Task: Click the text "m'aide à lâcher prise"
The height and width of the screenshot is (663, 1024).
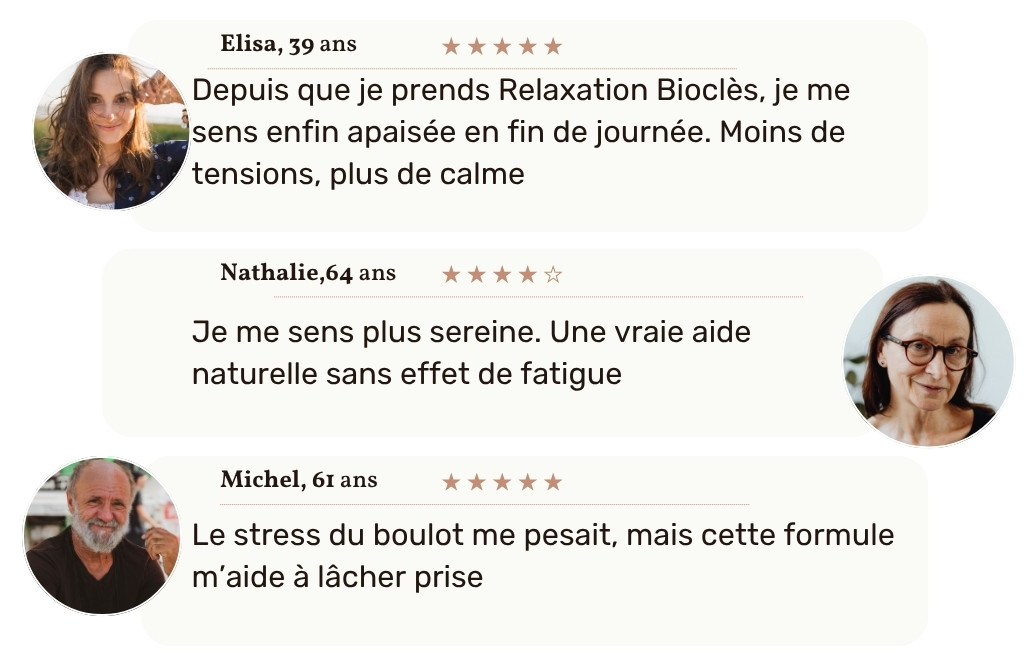Action: tap(337, 577)
